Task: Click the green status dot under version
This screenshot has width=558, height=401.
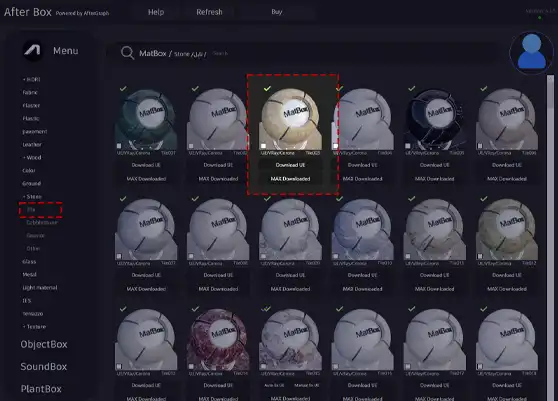Action: pyautogui.click(x=539, y=17)
